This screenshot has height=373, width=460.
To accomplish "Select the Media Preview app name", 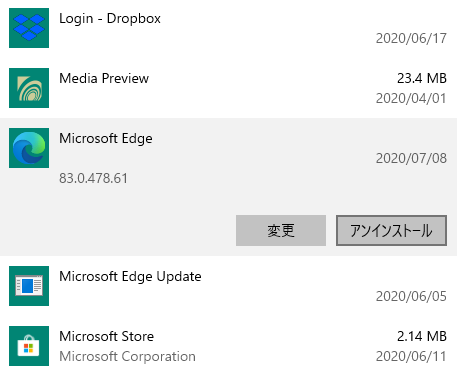I will pyautogui.click(x=104, y=78).
